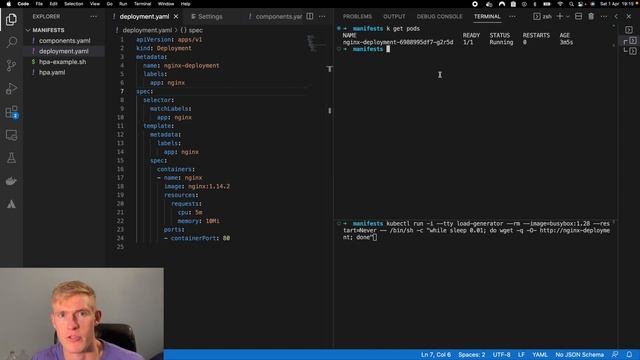640x360 pixels.
Task: Split the terminal panel
Action: [578, 16]
